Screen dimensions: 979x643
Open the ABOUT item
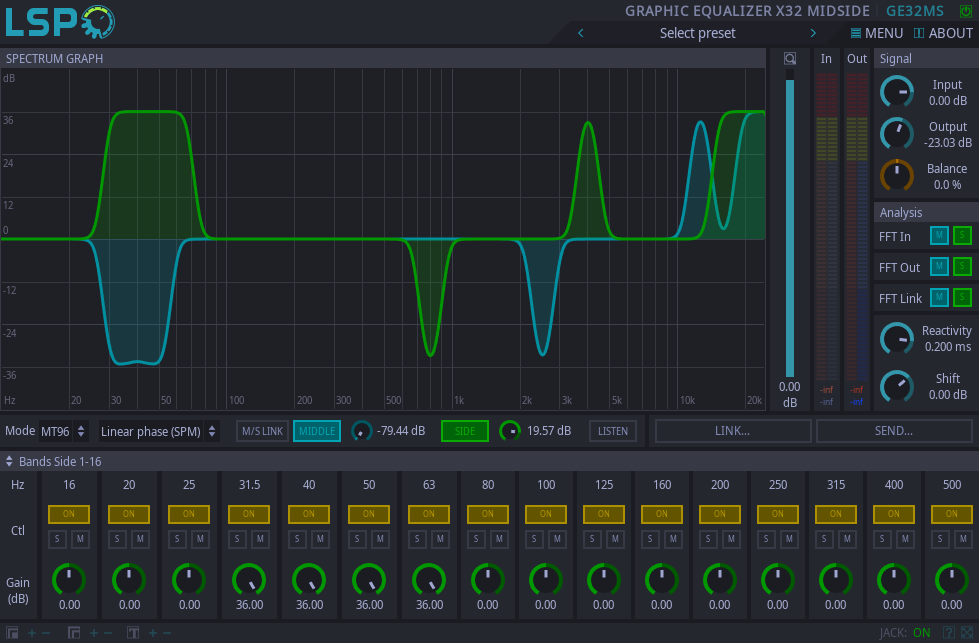point(943,33)
